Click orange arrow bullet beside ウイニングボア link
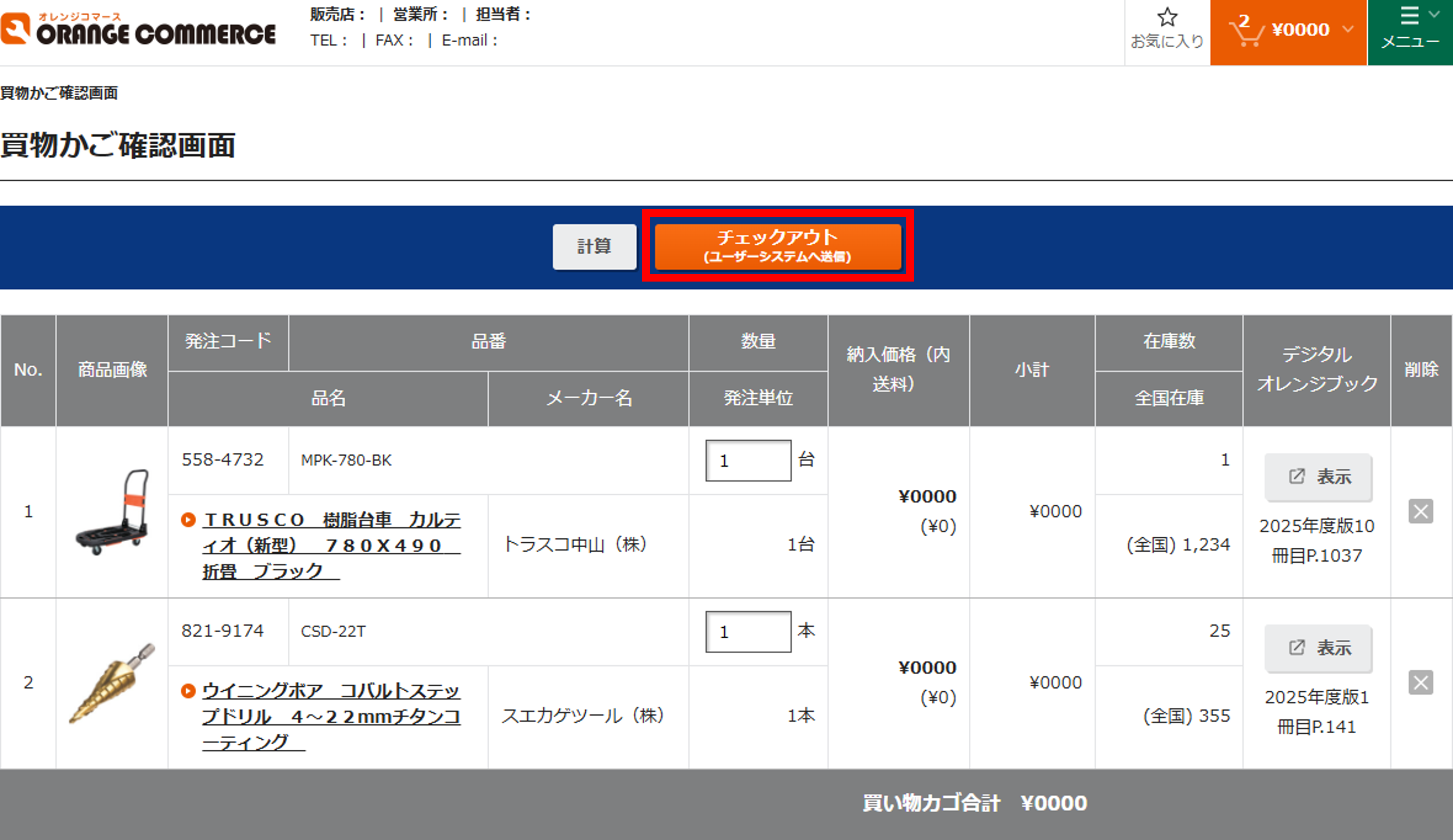The image size is (1453, 840). pyautogui.click(x=188, y=691)
